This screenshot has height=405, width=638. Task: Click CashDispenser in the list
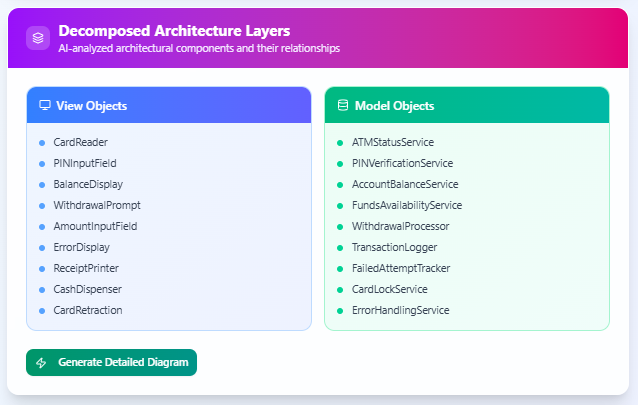click(88, 289)
